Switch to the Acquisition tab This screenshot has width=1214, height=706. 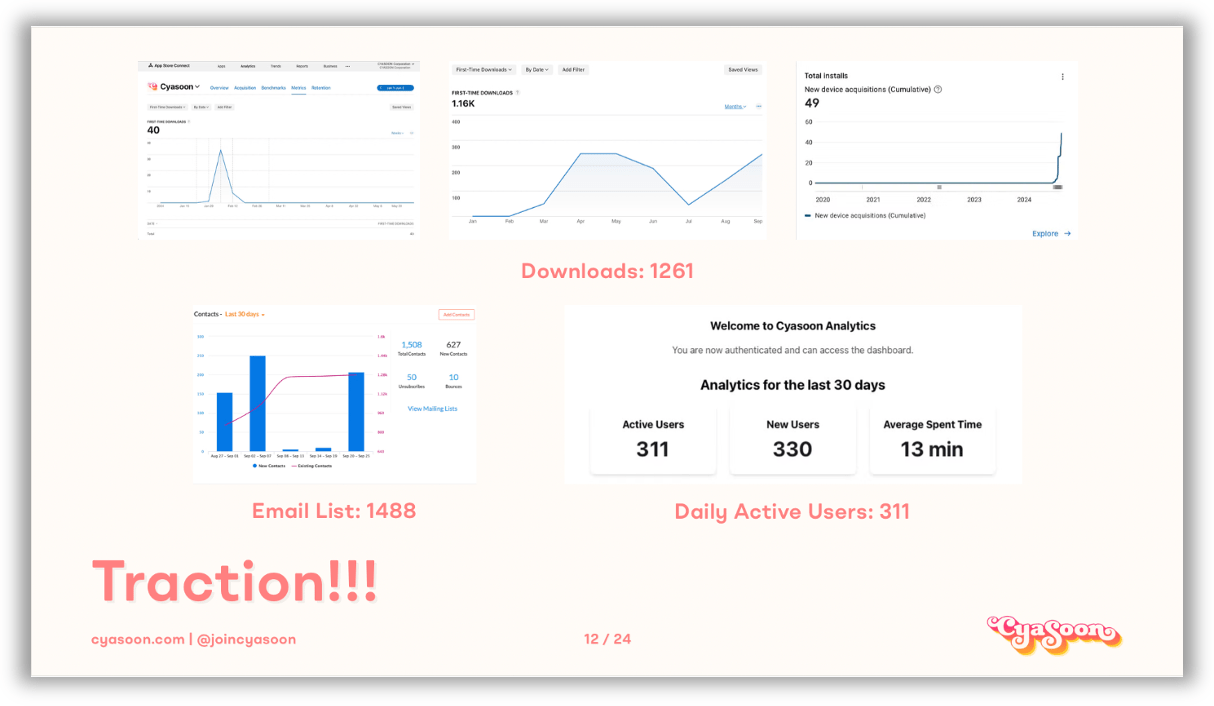point(245,88)
